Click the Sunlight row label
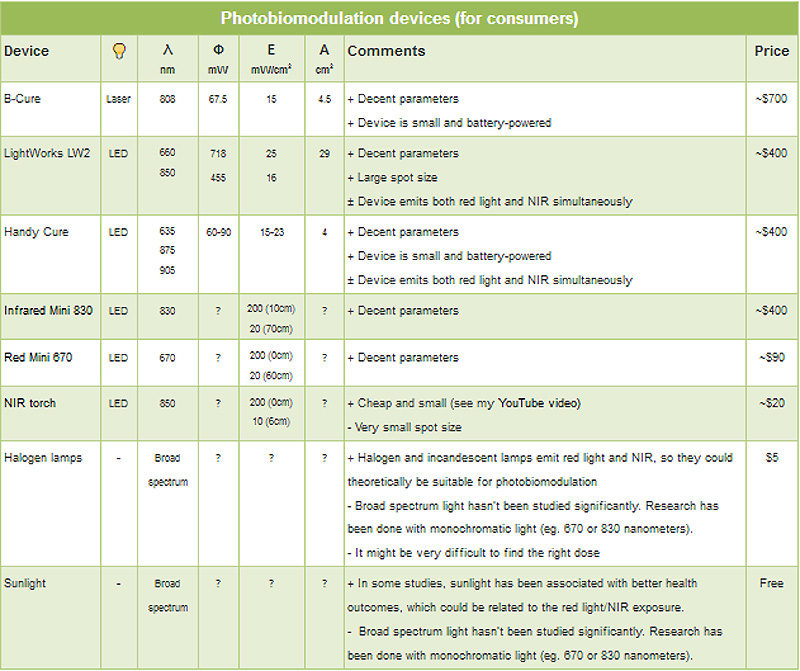 [x=24, y=583]
